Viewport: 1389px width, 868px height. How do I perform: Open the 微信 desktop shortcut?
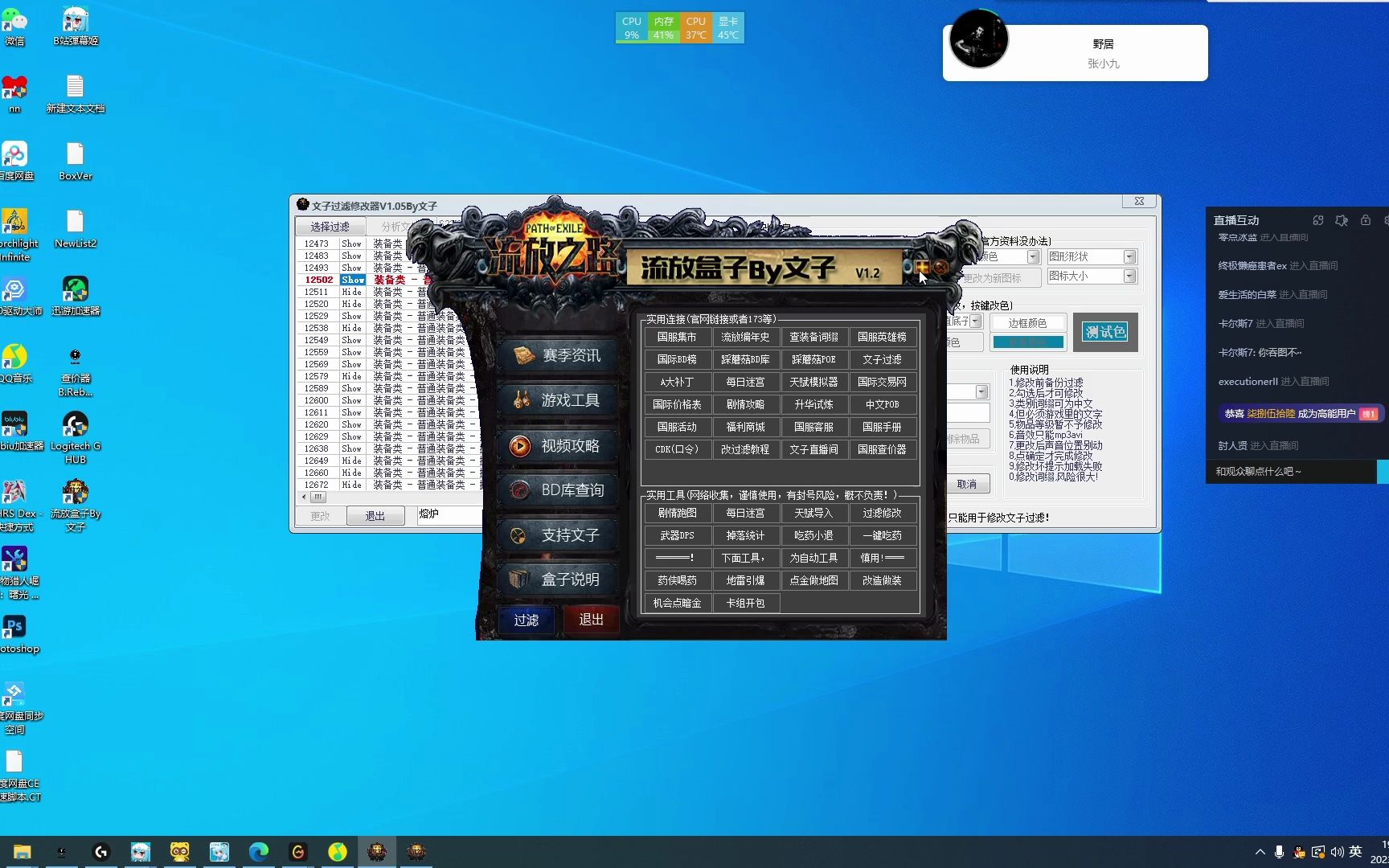click(14, 27)
